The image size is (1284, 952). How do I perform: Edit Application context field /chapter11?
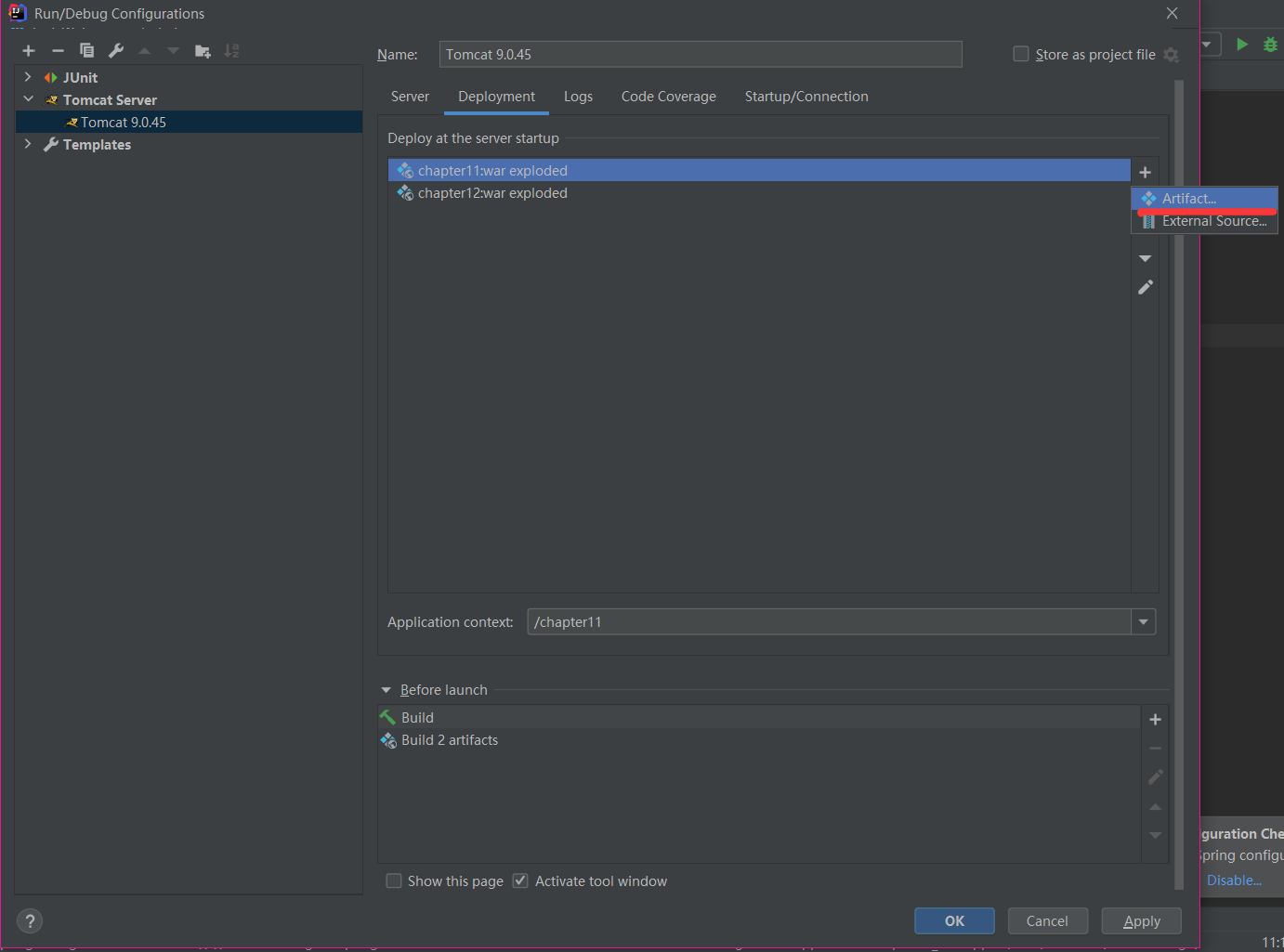(829, 622)
